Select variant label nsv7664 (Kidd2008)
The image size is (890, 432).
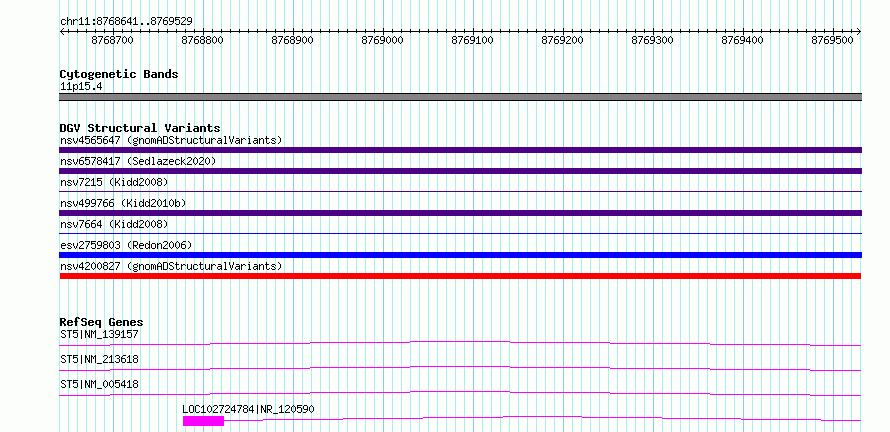coord(114,224)
